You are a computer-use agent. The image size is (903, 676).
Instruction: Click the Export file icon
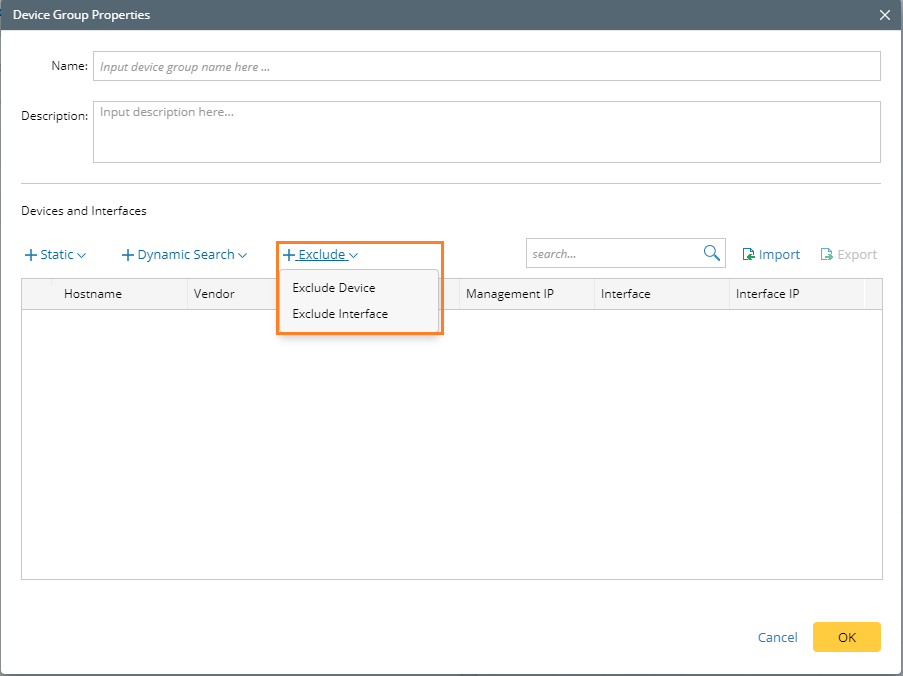(x=827, y=255)
